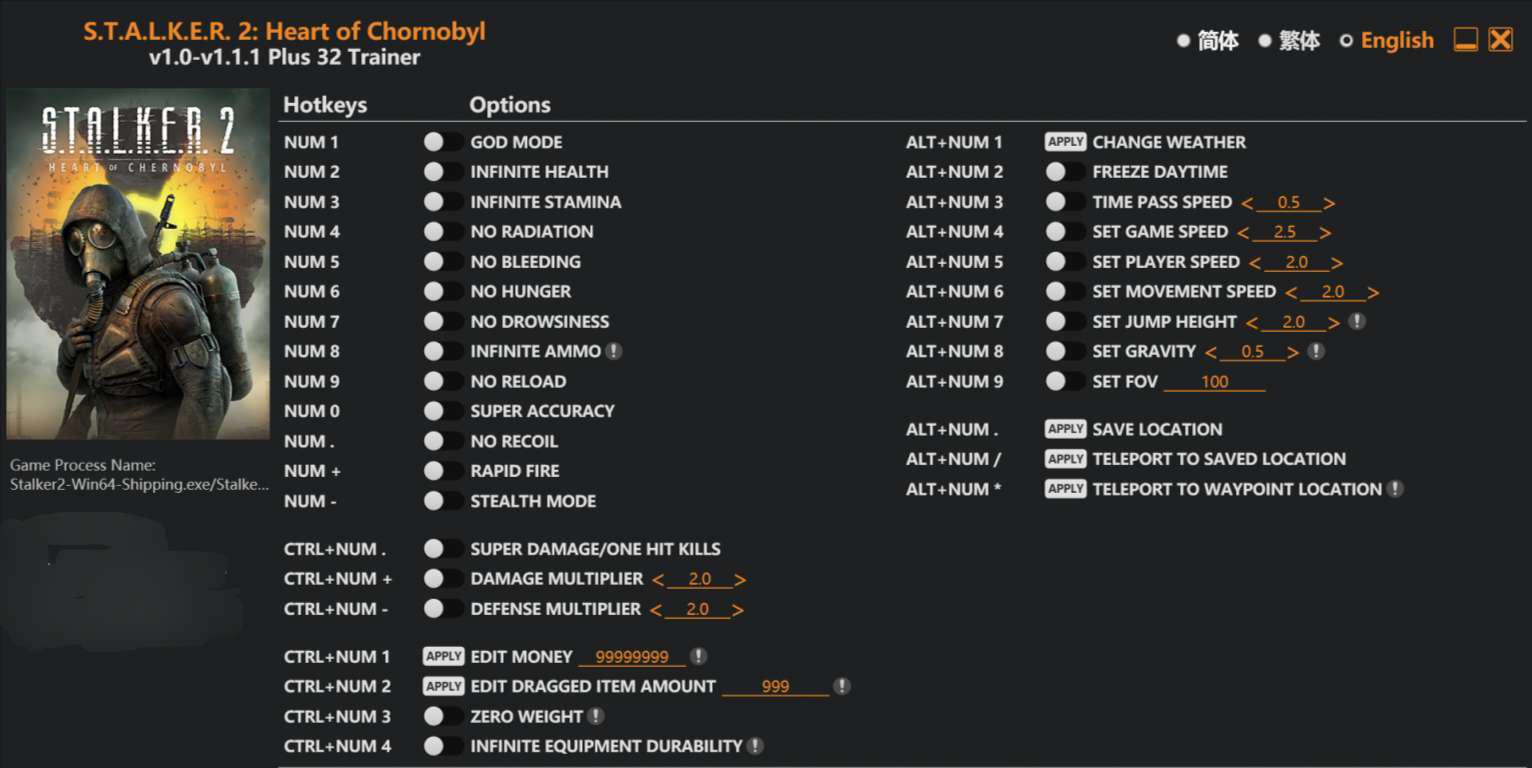Screen dimensions: 1532x768
Task: Increase Set Movement Speed value arrow
Action: point(1373,293)
